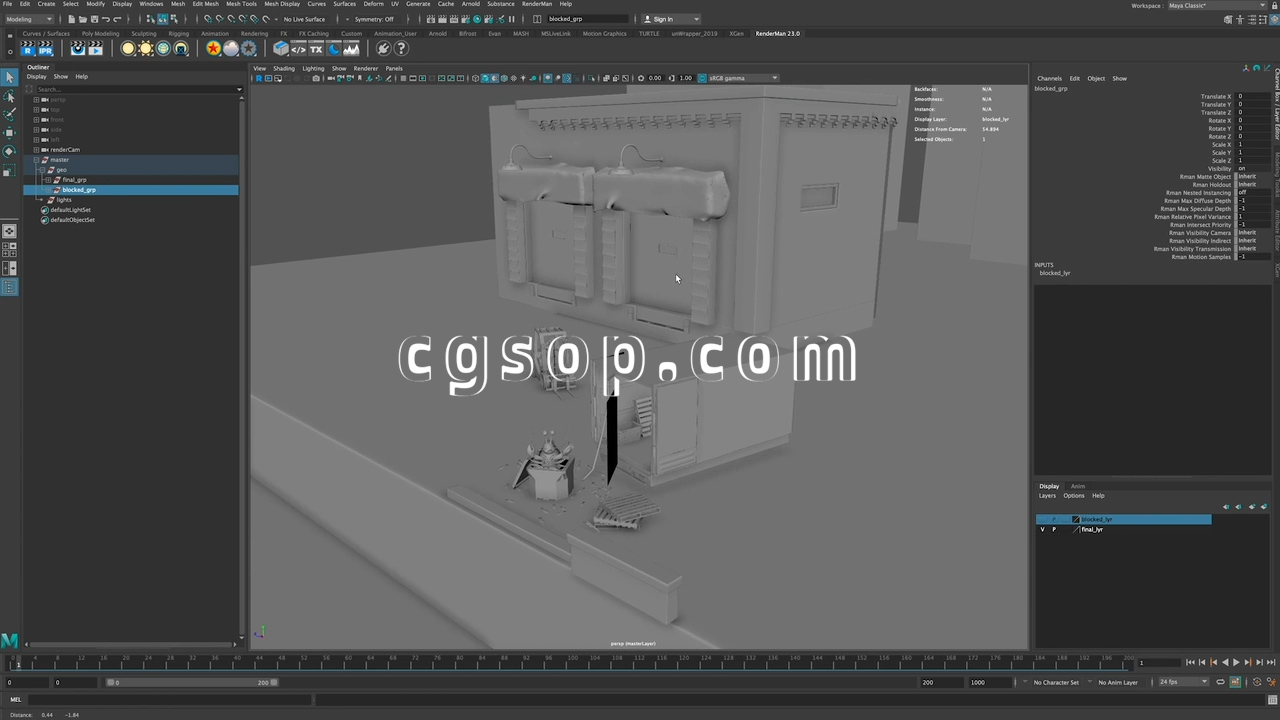Open the RenderMan menu in the menu bar
This screenshot has height=720, width=1280.
tap(537, 4)
